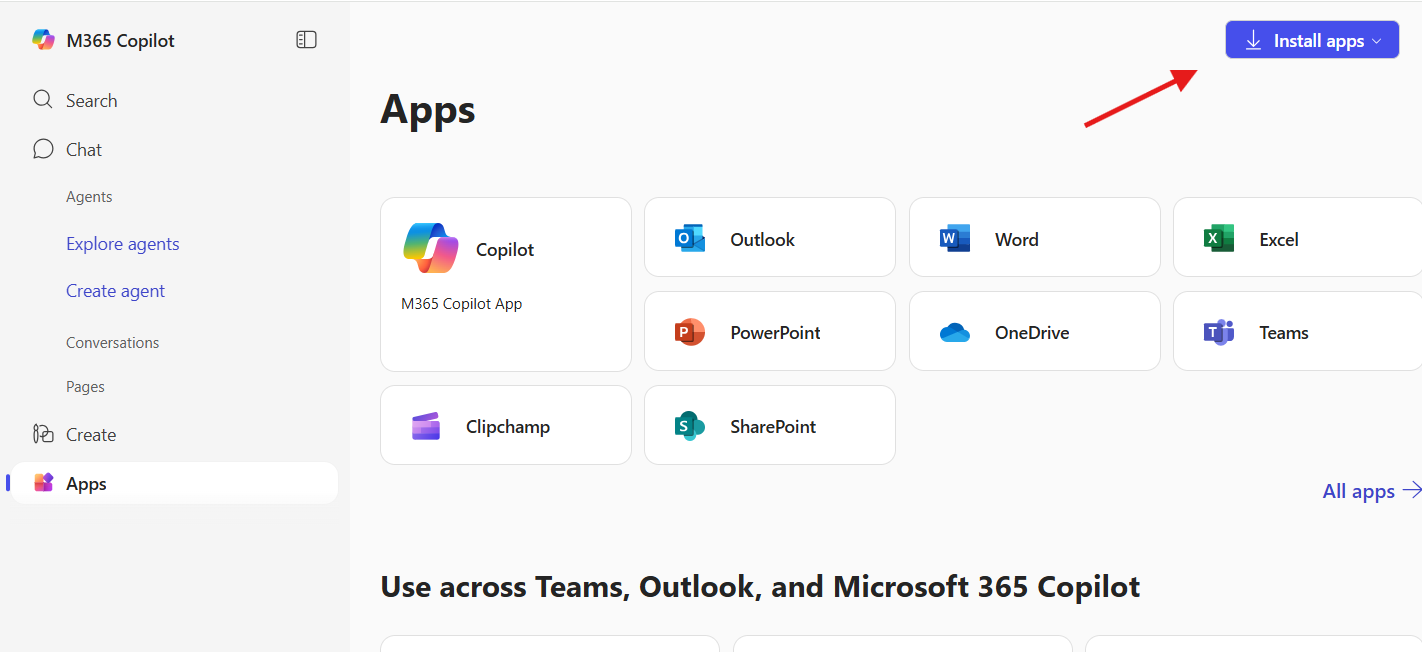Click the Create agent link
1422x652 pixels.
(x=116, y=291)
